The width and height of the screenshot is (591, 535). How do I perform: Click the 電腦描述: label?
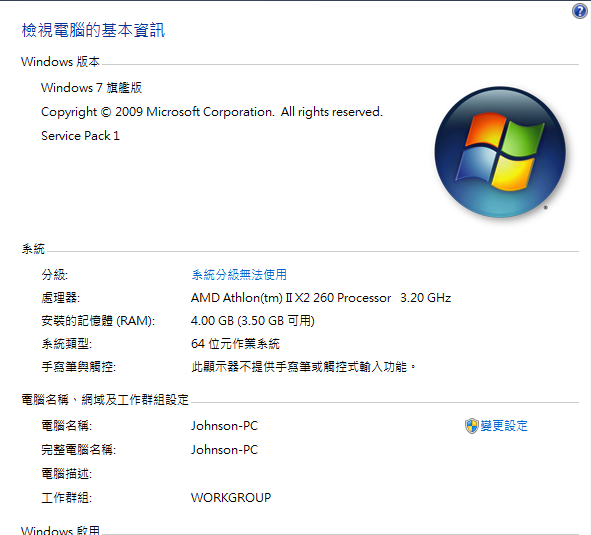[x=66, y=474]
